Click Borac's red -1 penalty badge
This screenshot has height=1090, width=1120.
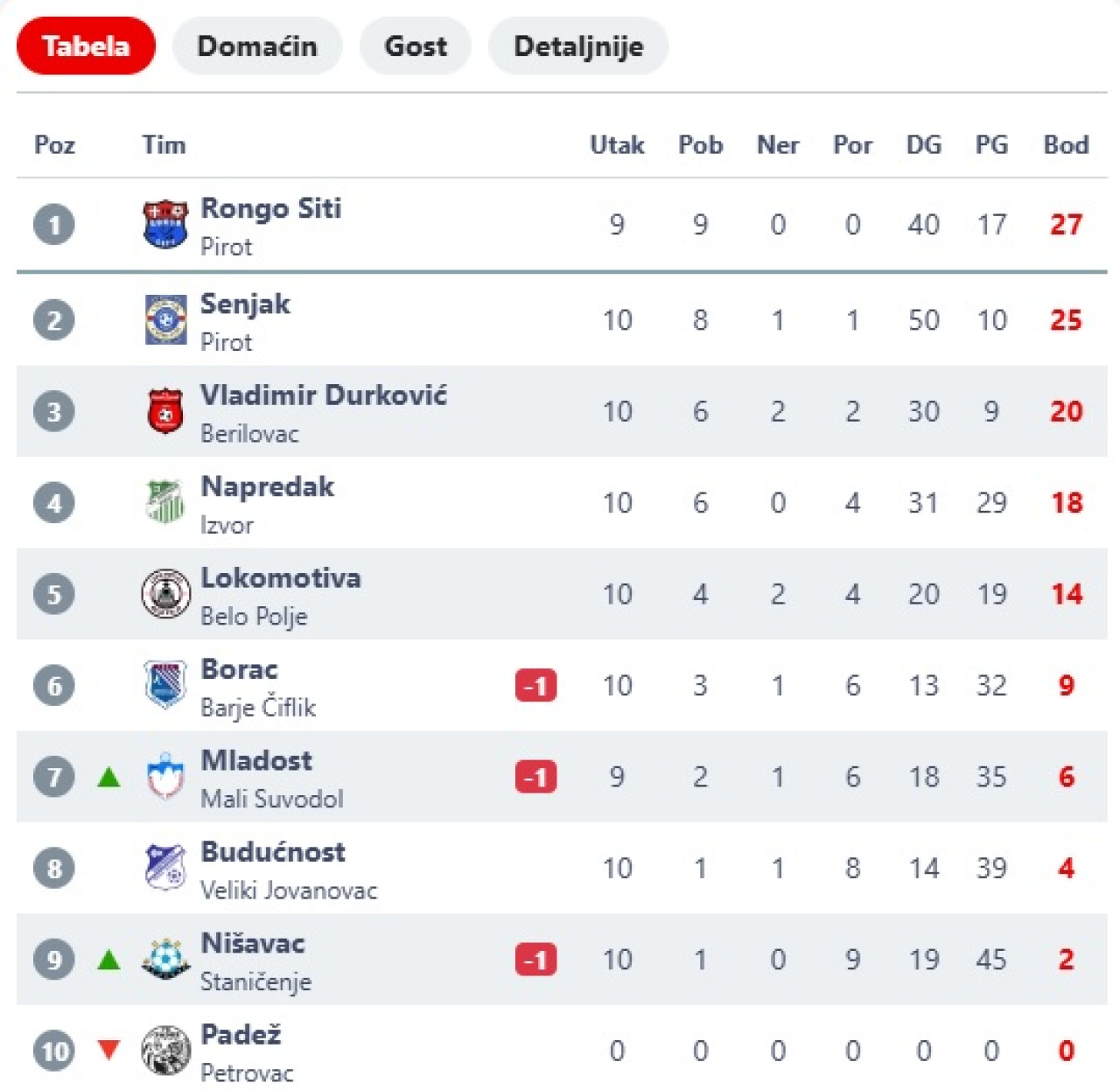[535, 686]
